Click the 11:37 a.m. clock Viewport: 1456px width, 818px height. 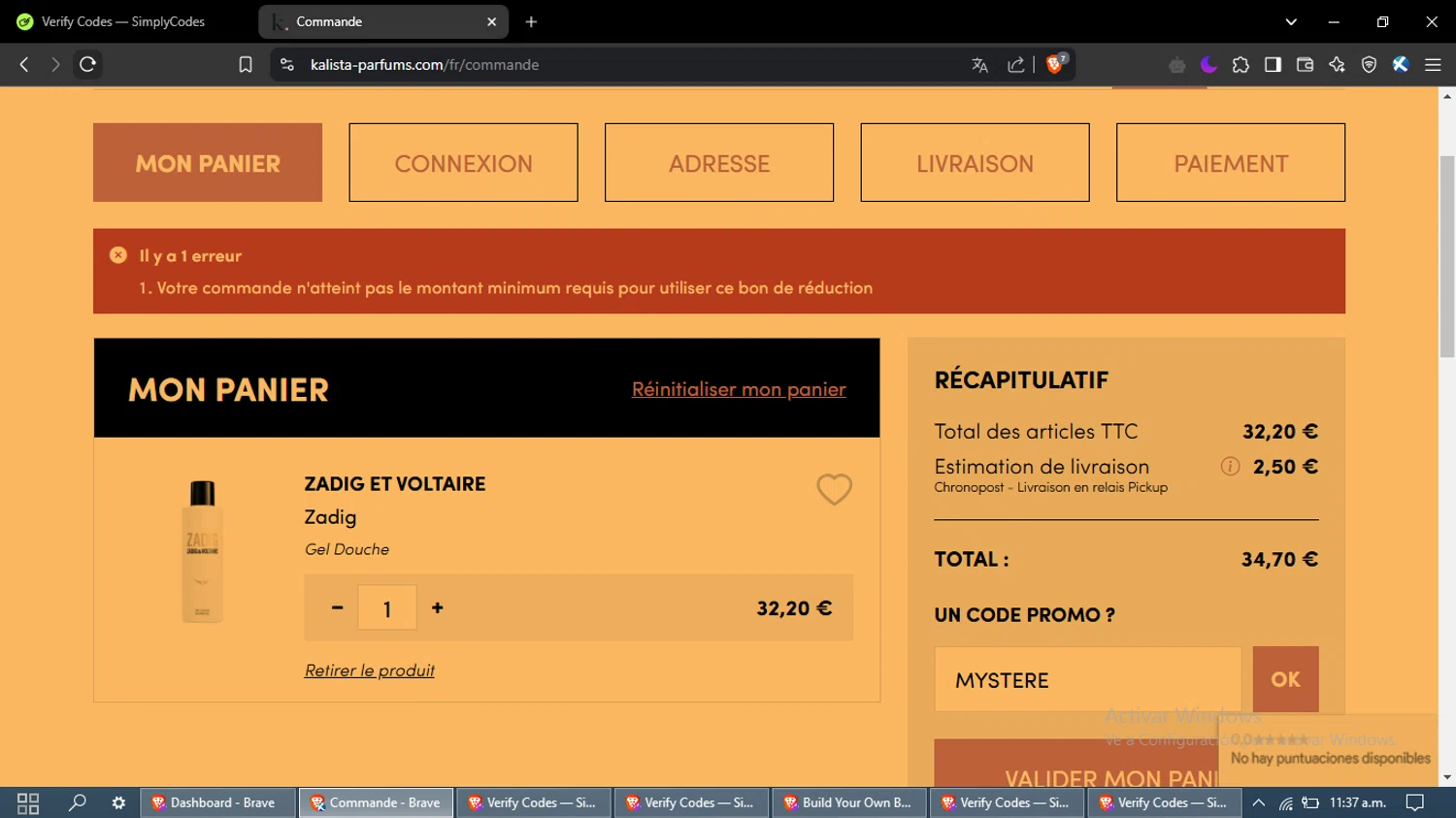coord(1359,802)
